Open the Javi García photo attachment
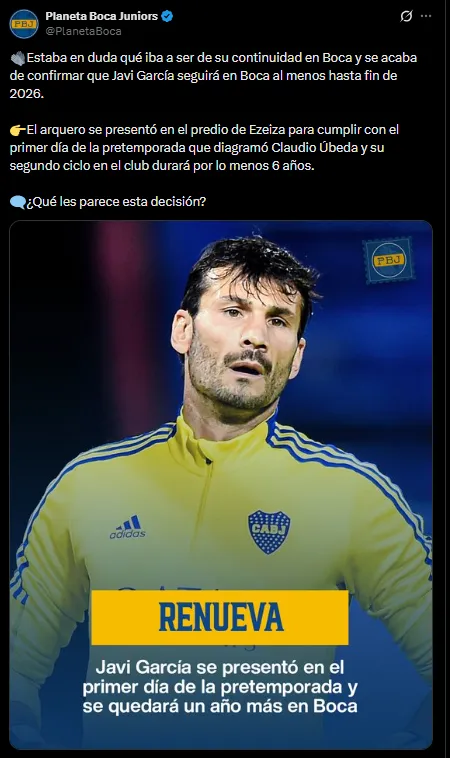 point(221,485)
